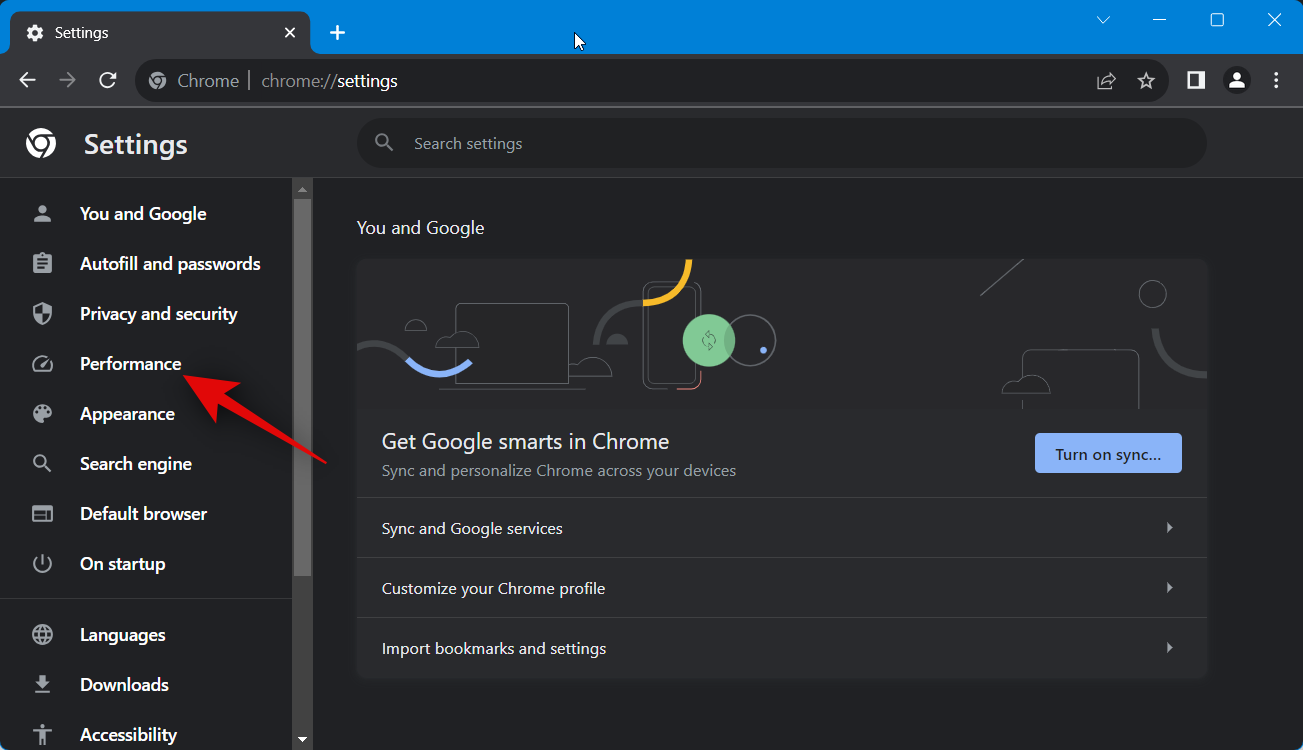Bookmark this tab with the star icon
The height and width of the screenshot is (750, 1303).
tap(1146, 81)
